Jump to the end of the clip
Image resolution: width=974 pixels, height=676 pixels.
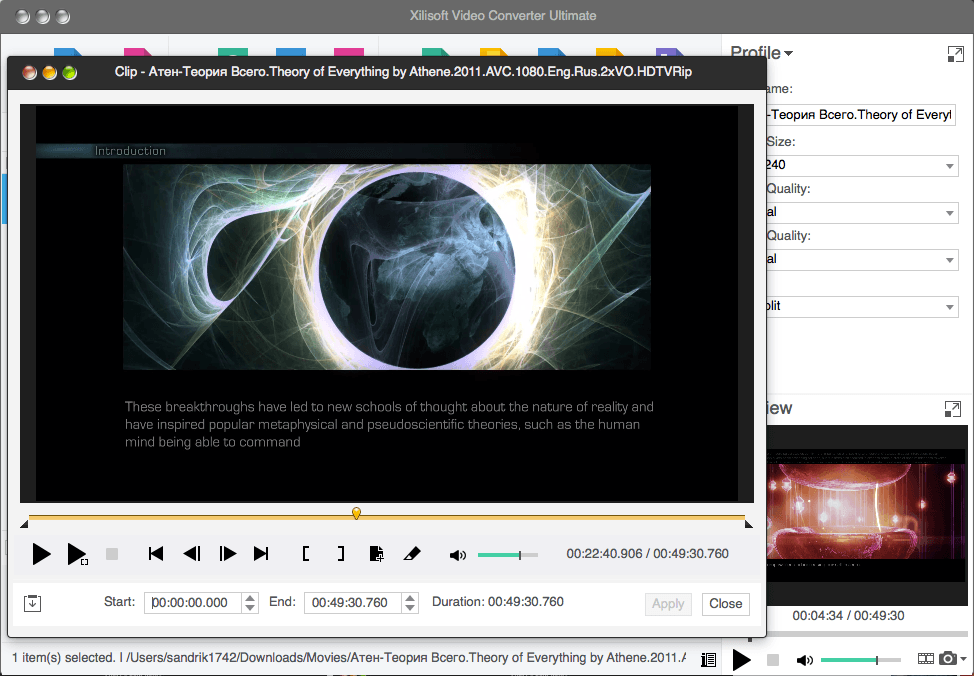click(262, 554)
